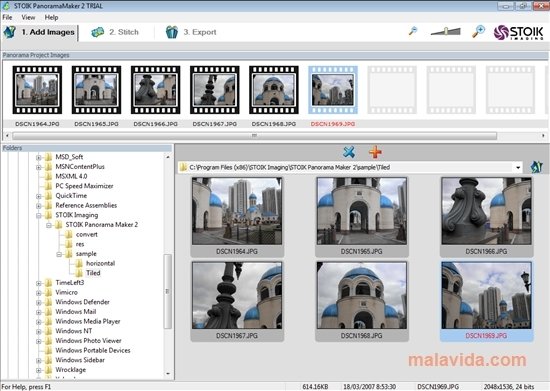Select the res folder
Viewport: 550px width, 391px height.
80,244
